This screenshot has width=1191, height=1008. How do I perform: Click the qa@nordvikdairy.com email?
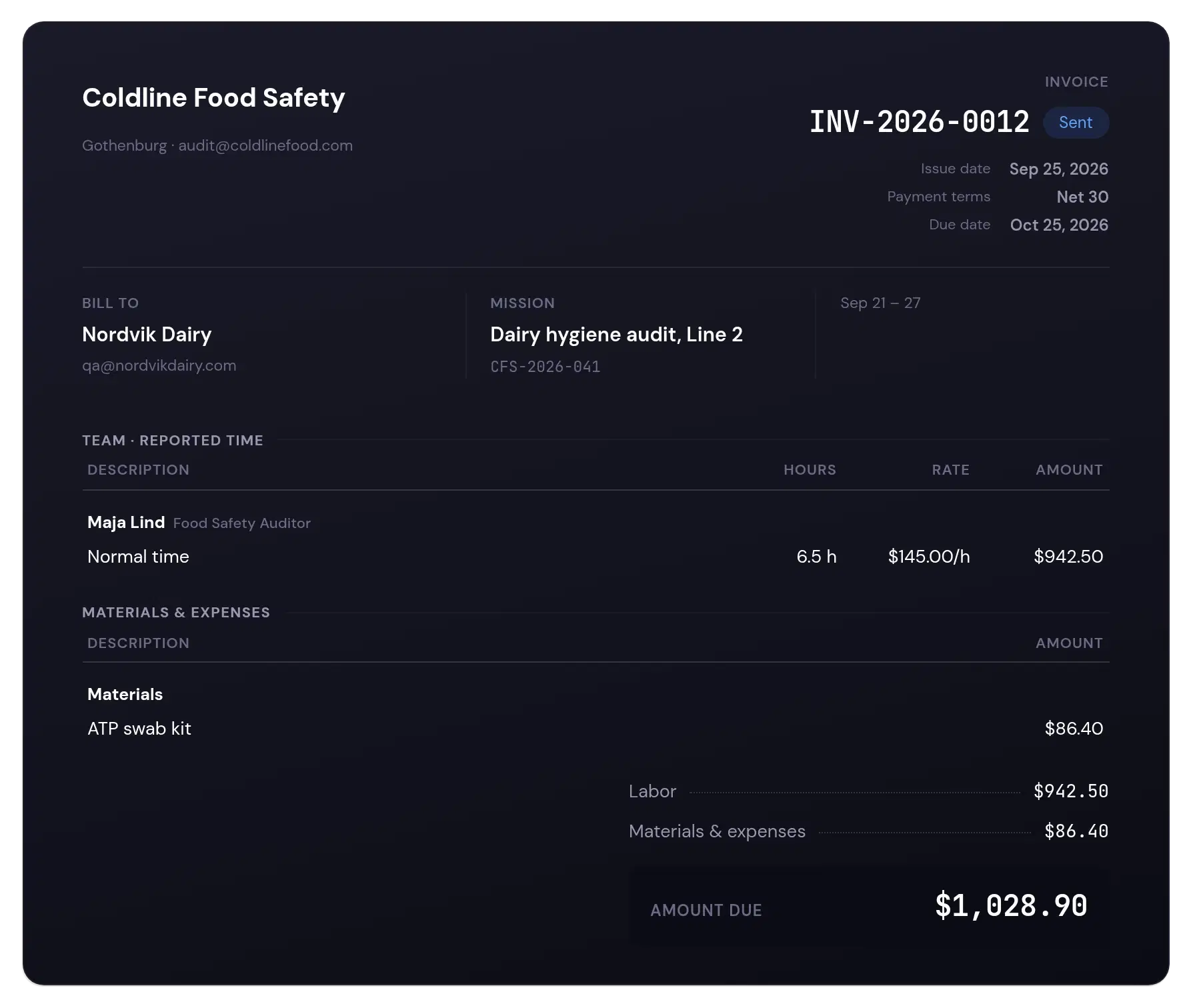pos(159,365)
